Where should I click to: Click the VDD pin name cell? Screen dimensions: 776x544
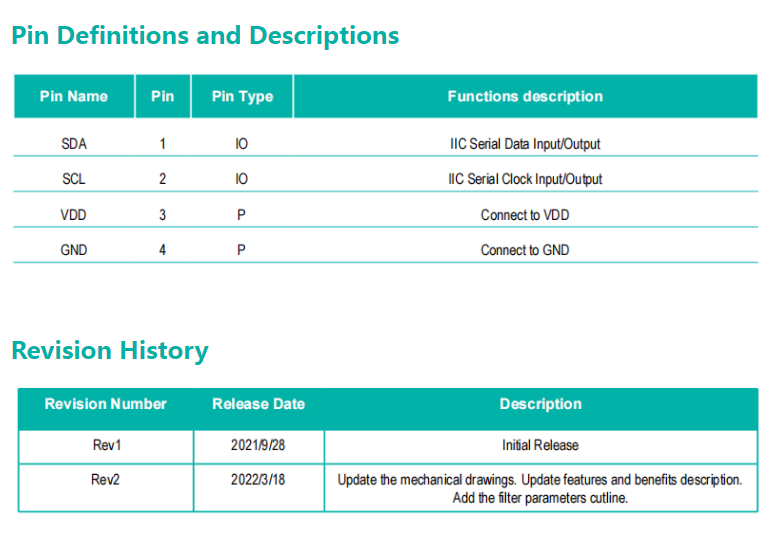click(x=74, y=215)
